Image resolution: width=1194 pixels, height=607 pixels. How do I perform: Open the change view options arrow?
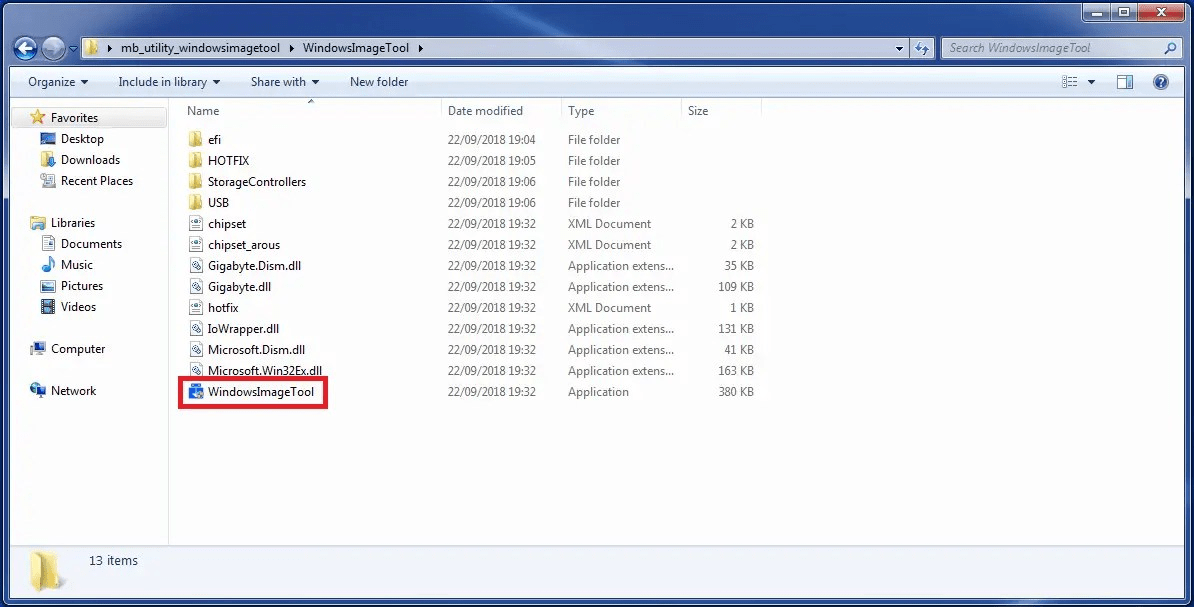(1091, 82)
